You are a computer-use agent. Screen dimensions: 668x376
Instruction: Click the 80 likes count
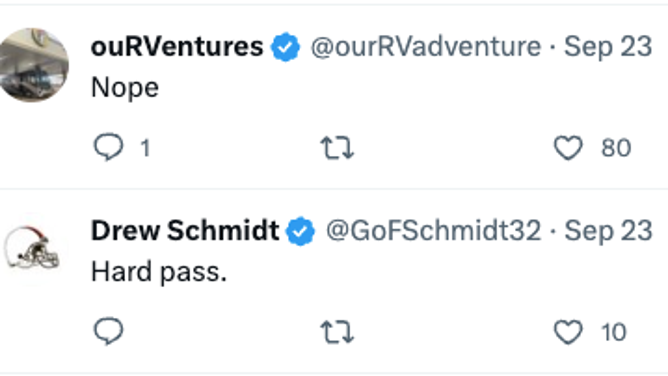616,148
